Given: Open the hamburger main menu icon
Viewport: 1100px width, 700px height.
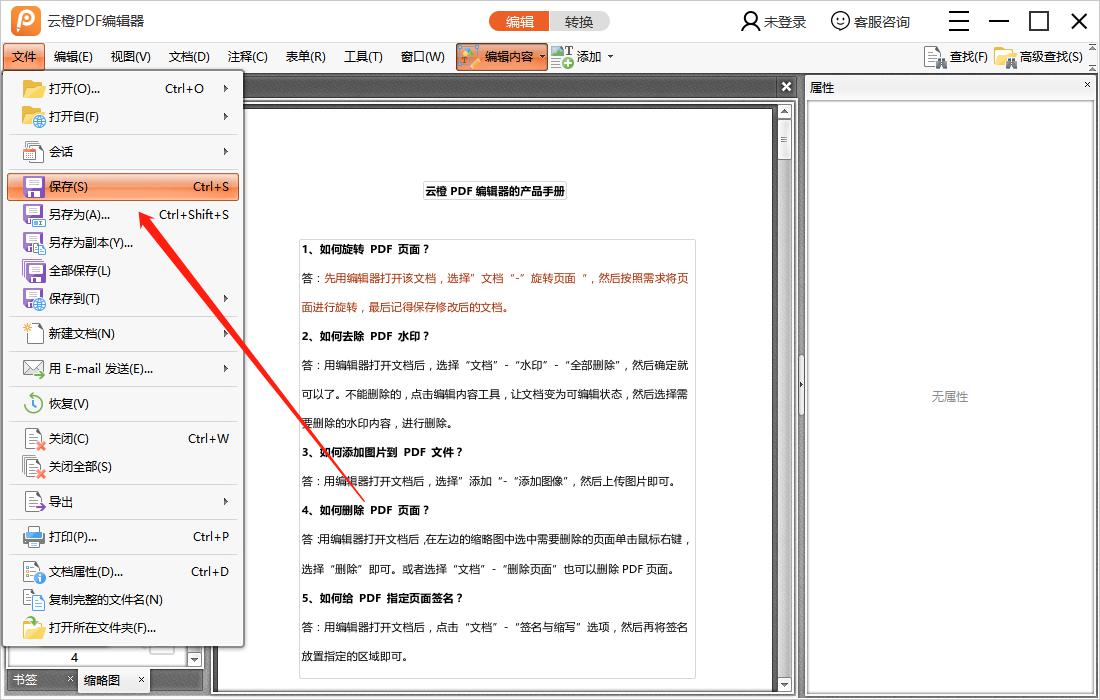Looking at the screenshot, I should [x=959, y=21].
